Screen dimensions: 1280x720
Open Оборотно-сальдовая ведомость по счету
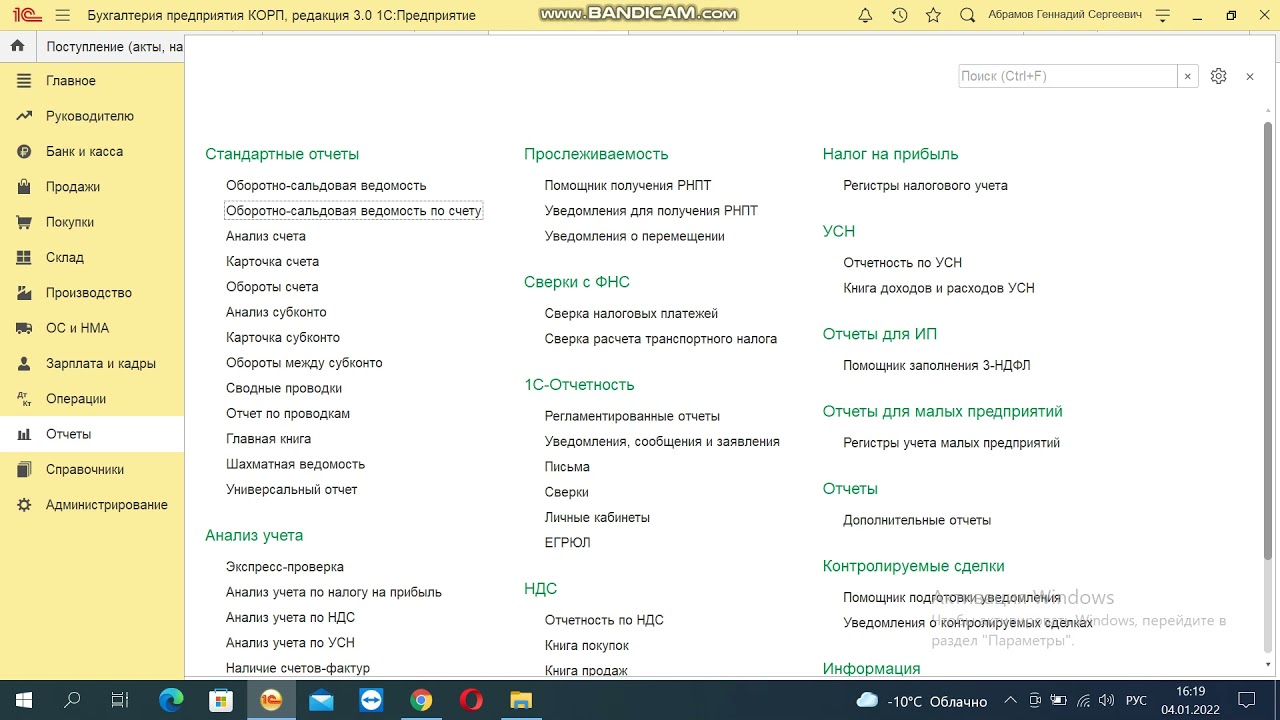pyautogui.click(x=354, y=211)
